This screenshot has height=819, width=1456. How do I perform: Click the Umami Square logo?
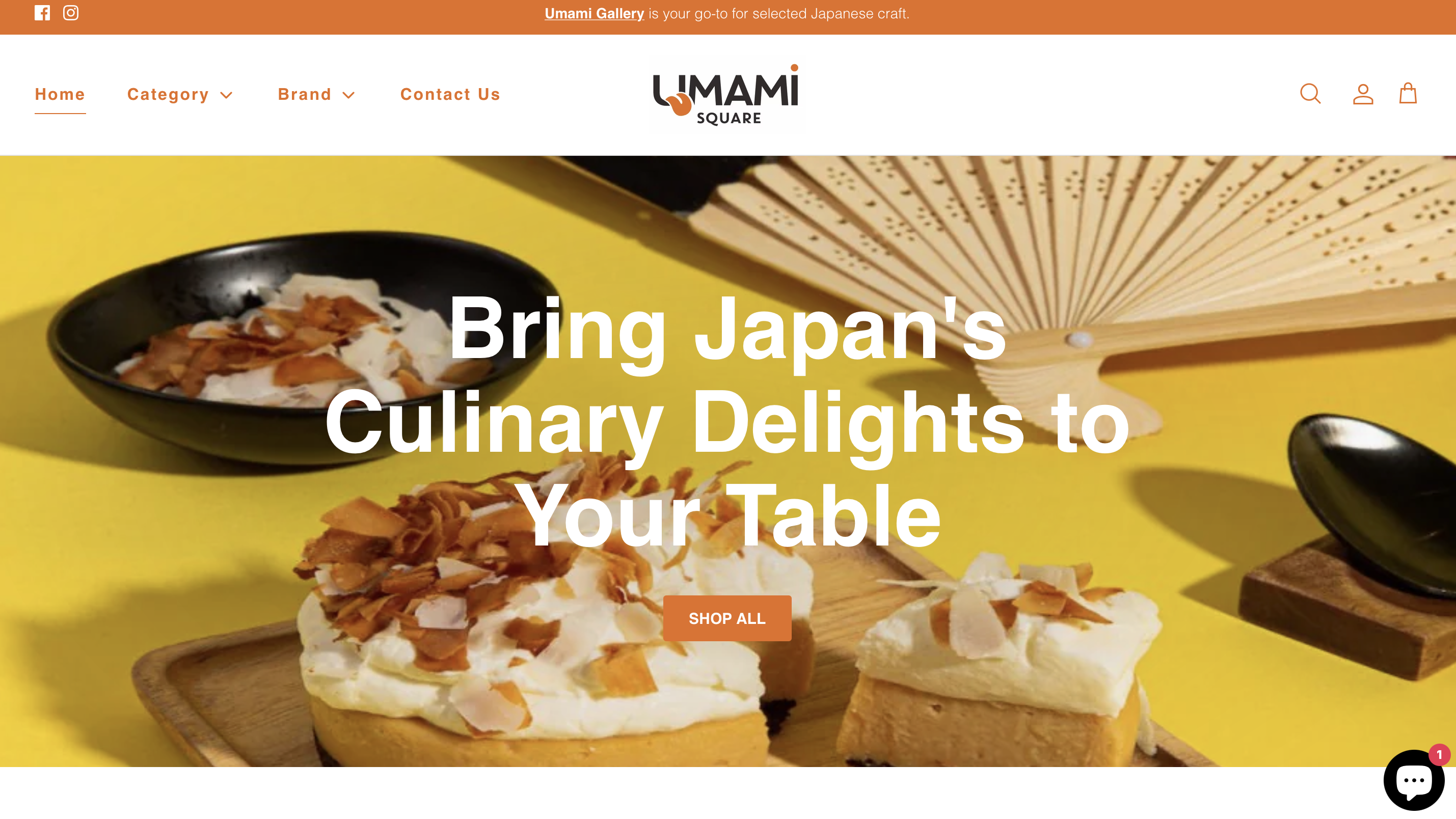coord(726,95)
